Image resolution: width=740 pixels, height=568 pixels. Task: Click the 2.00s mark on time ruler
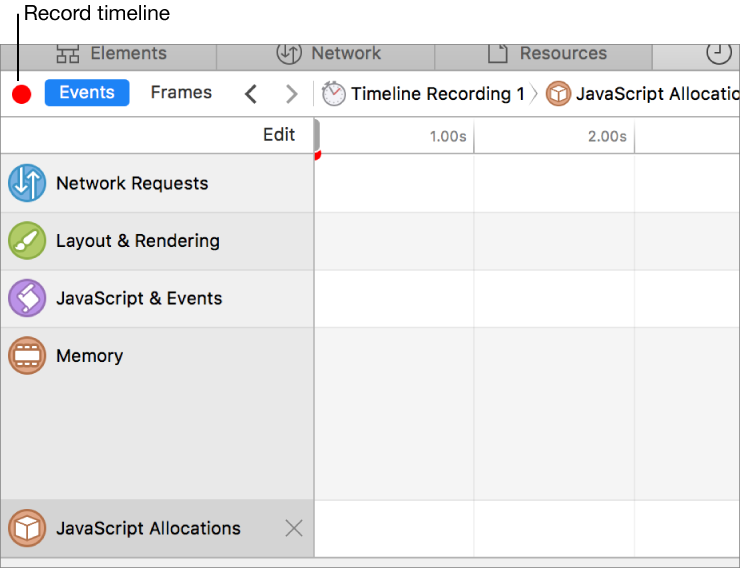tap(607, 136)
